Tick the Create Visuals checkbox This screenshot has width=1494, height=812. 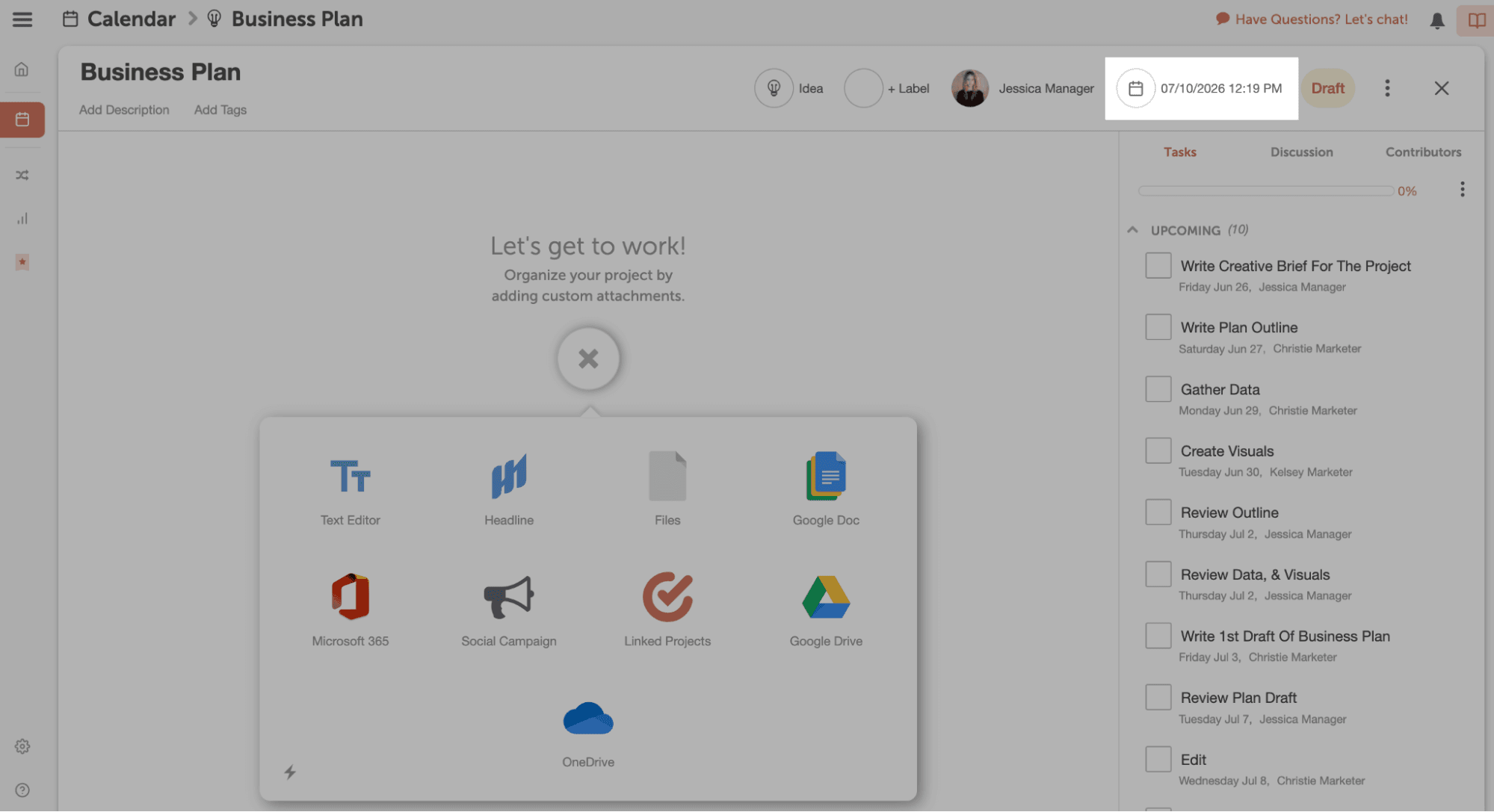pos(1158,450)
